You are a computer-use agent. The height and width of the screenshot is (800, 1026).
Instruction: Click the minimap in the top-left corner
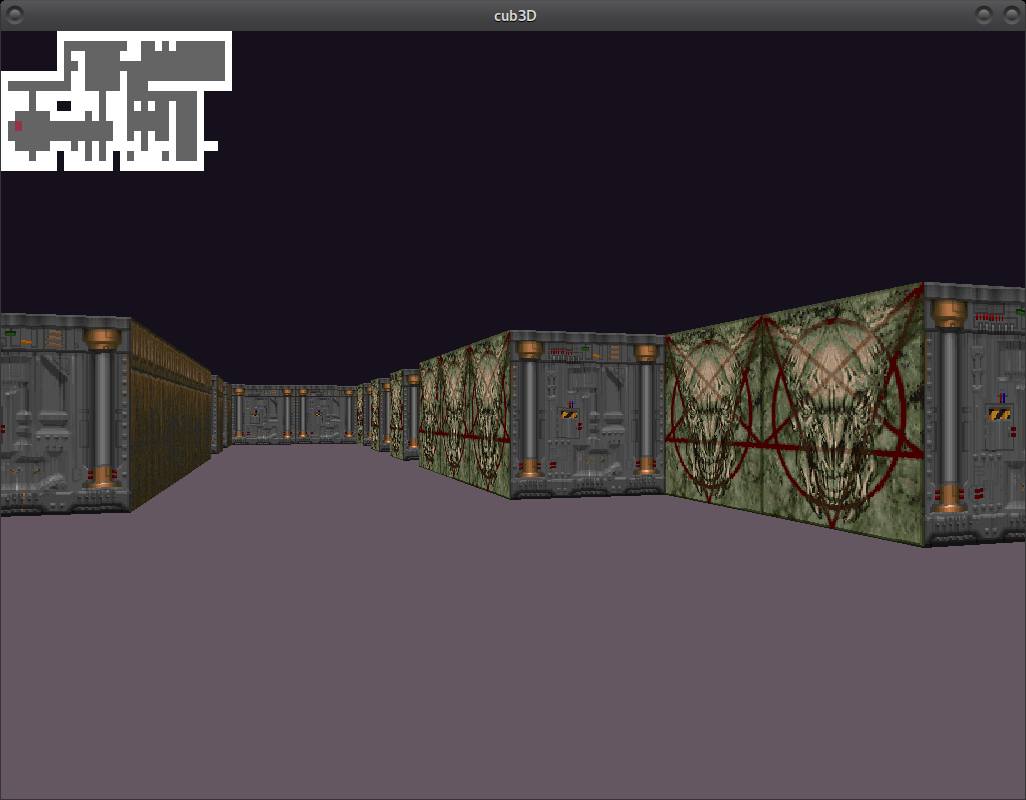point(116,101)
